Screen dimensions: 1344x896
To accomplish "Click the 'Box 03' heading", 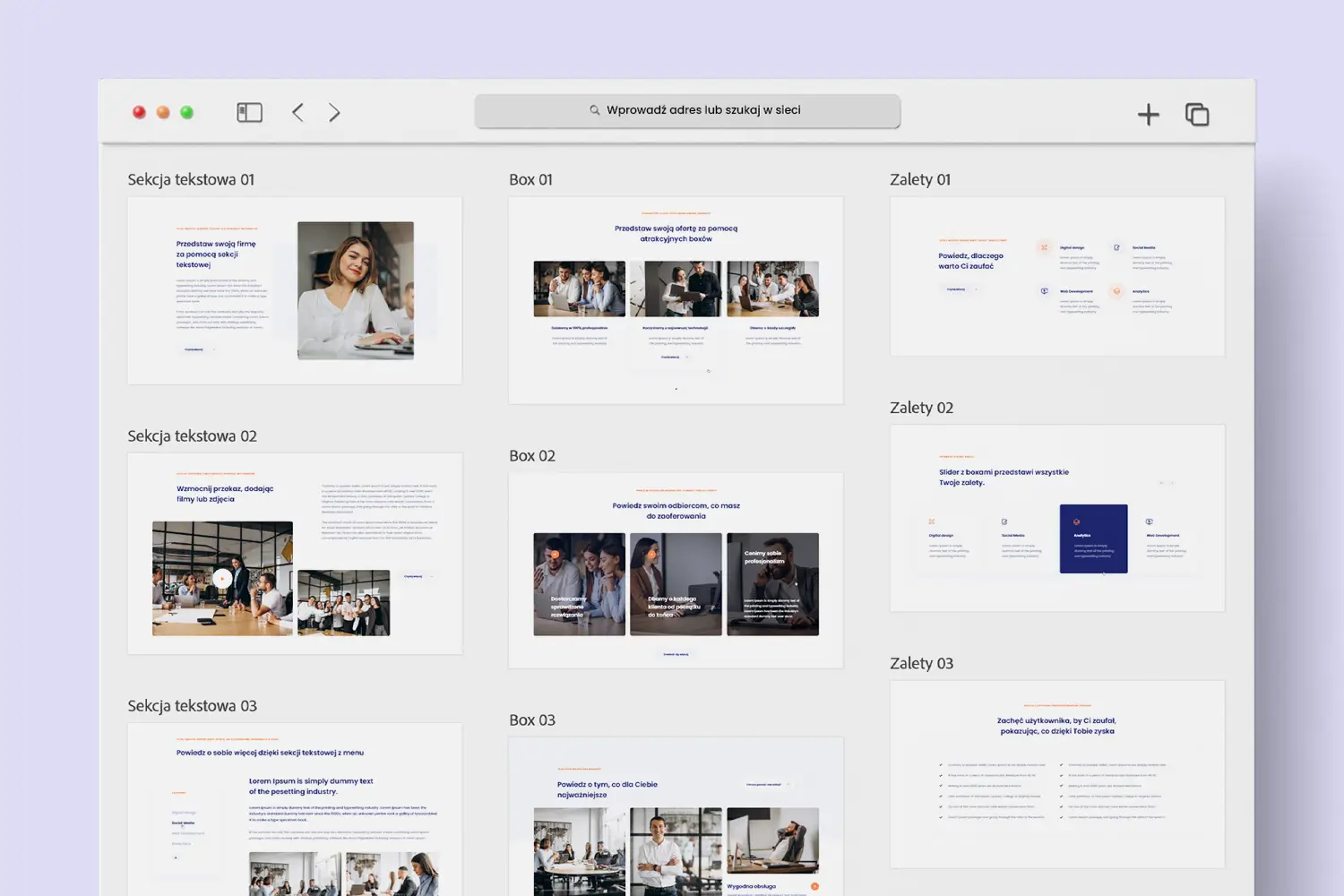I will tap(532, 719).
